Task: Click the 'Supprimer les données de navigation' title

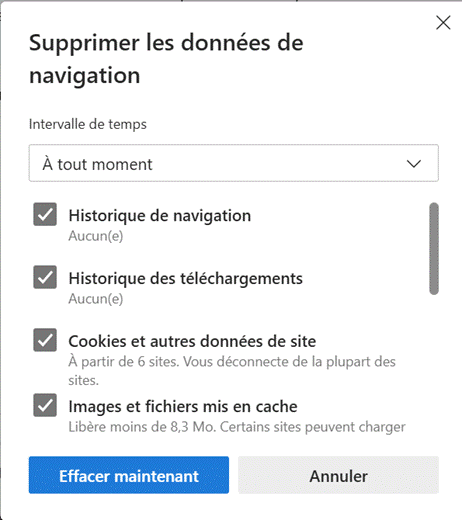Action: tap(166, 59)
